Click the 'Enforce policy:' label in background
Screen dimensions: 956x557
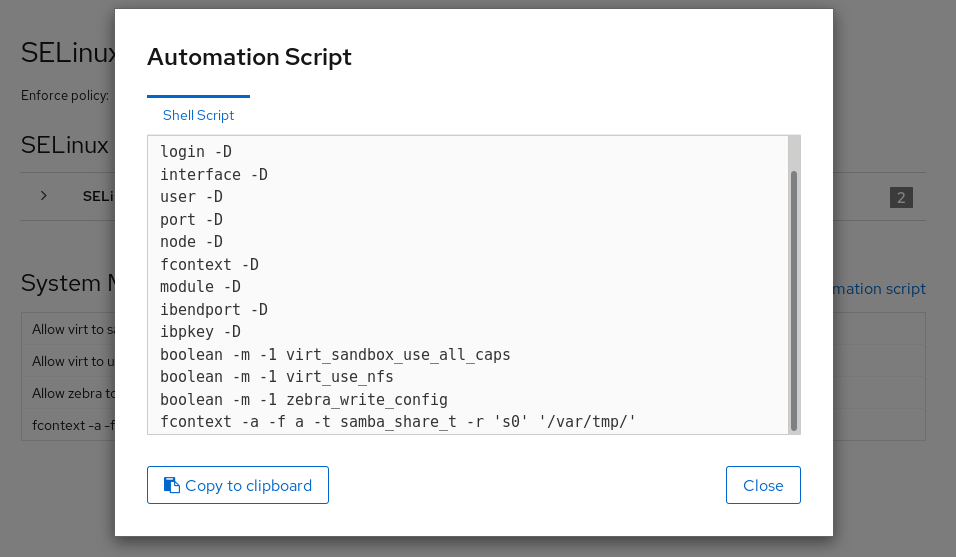[x=65, y=96]
